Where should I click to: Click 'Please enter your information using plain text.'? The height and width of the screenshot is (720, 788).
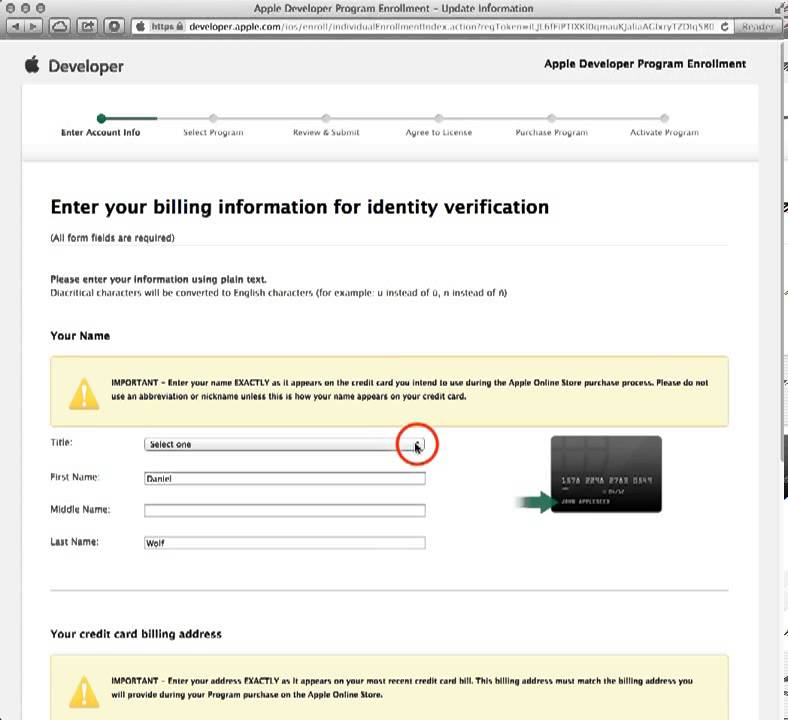tap(158, 279)
